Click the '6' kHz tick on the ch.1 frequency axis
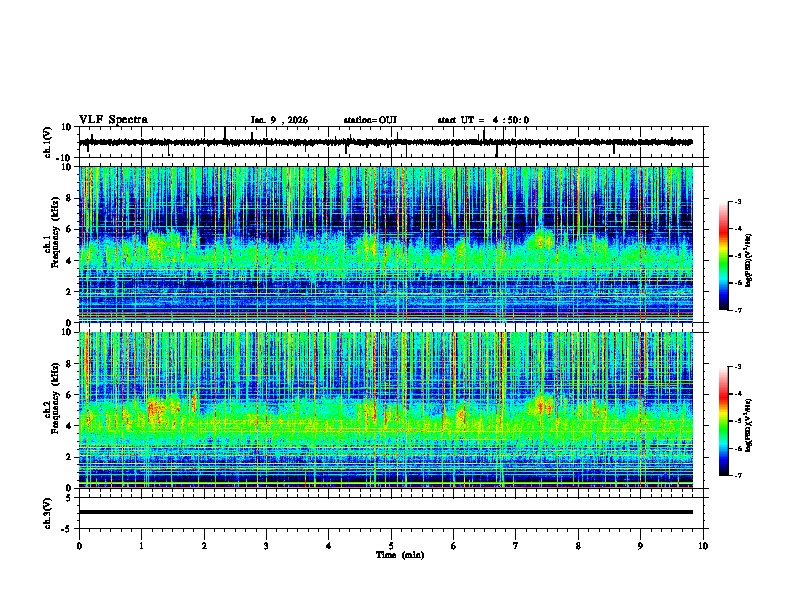 coord(69,229)
